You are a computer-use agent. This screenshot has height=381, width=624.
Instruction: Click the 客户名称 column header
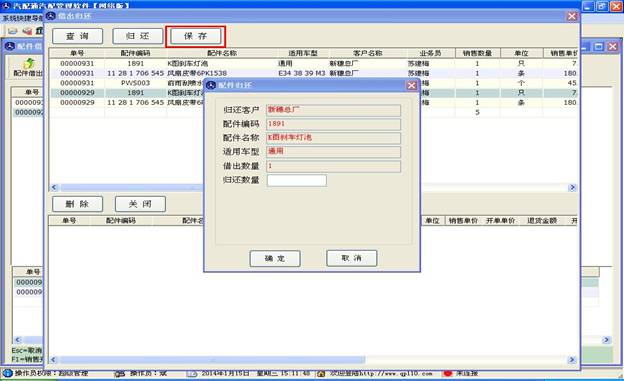[368, 53]
